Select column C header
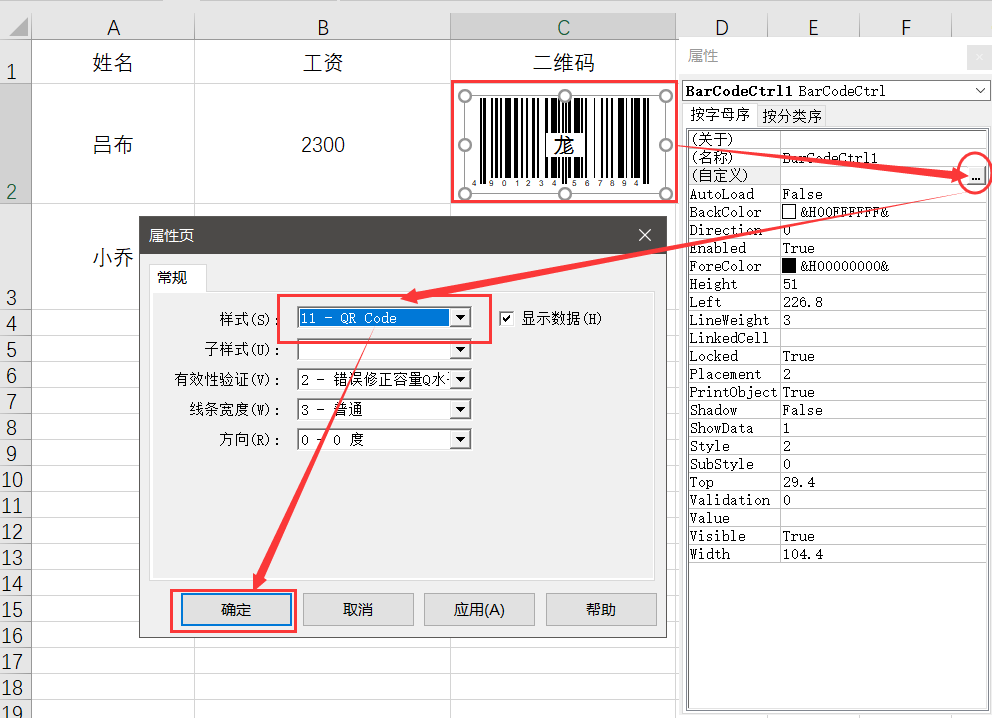 tap(564, 27)
